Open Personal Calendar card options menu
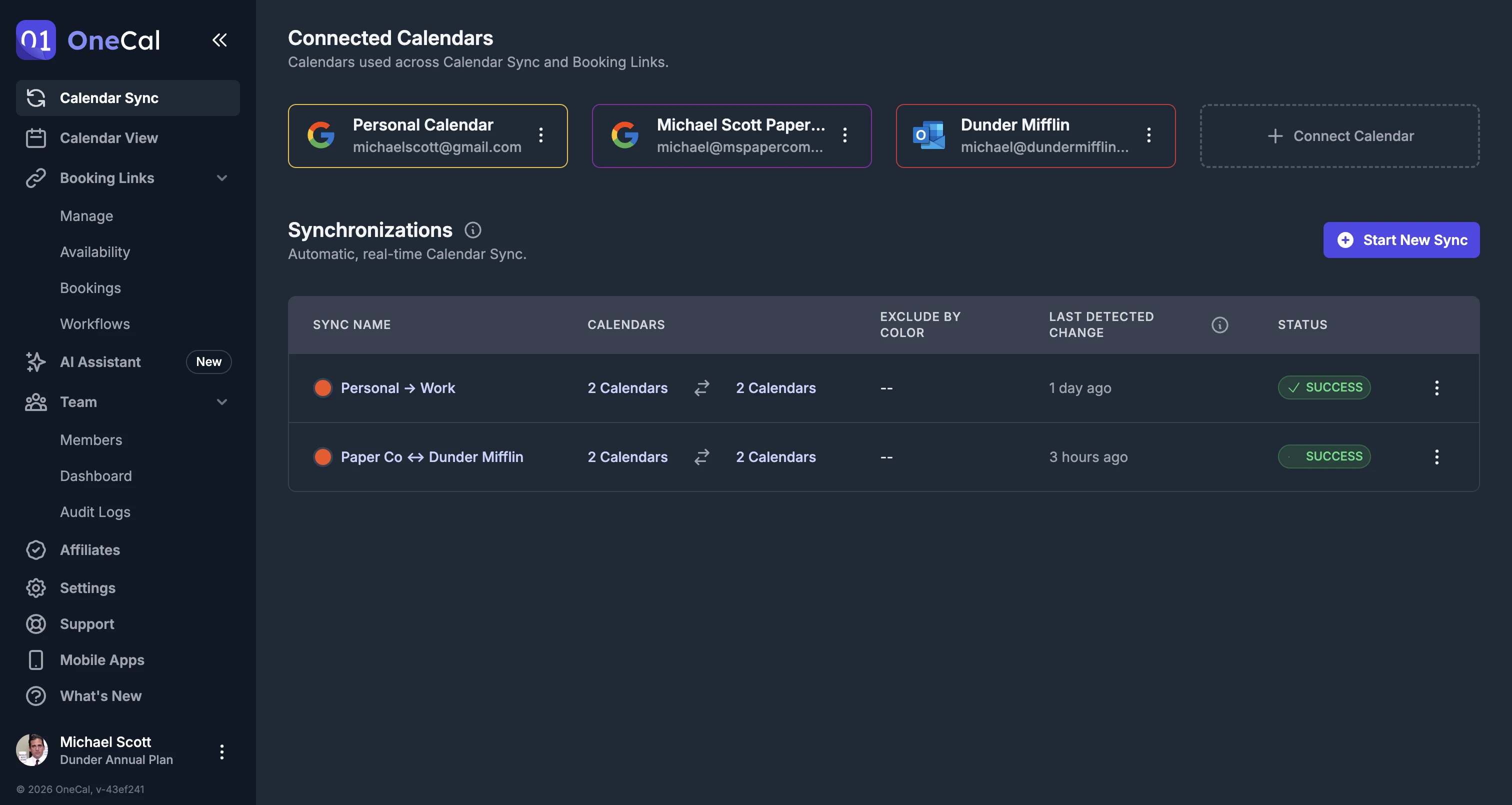The height and width of the screenshot is (805, 1512). [x=541, y=135]
